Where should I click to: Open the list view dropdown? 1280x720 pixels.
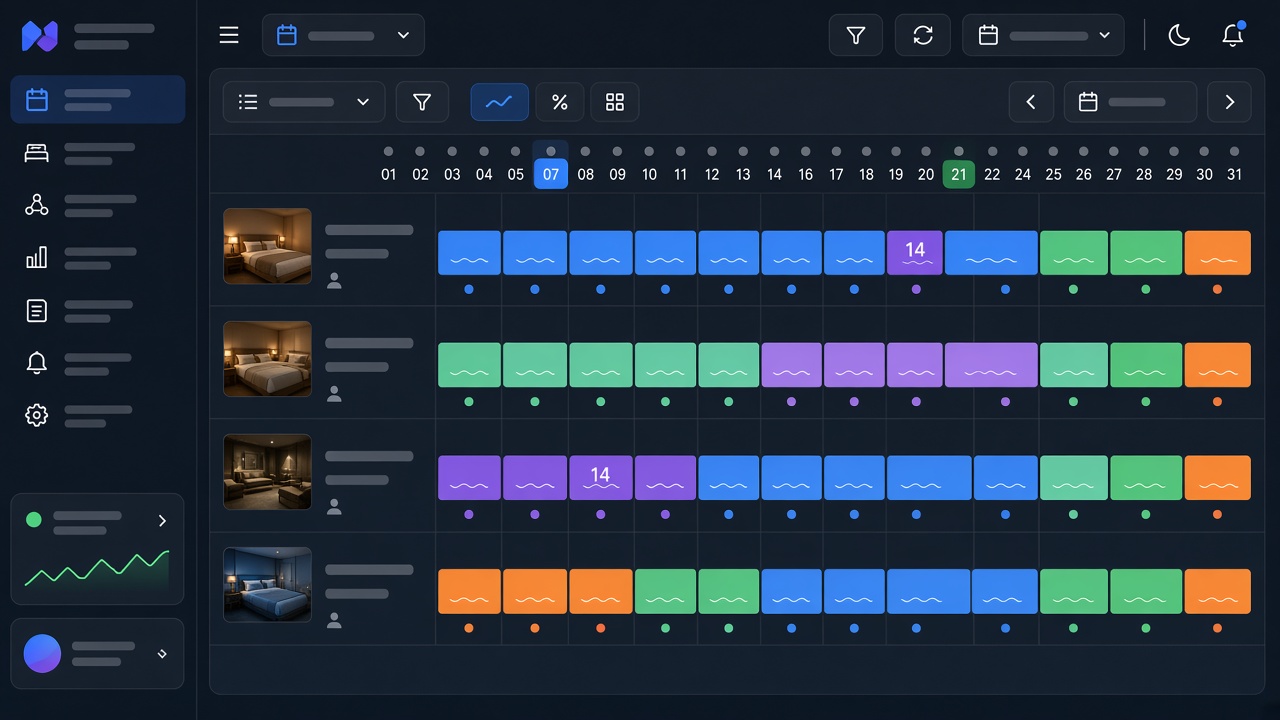pyautogui.click(x=304, y=102)
